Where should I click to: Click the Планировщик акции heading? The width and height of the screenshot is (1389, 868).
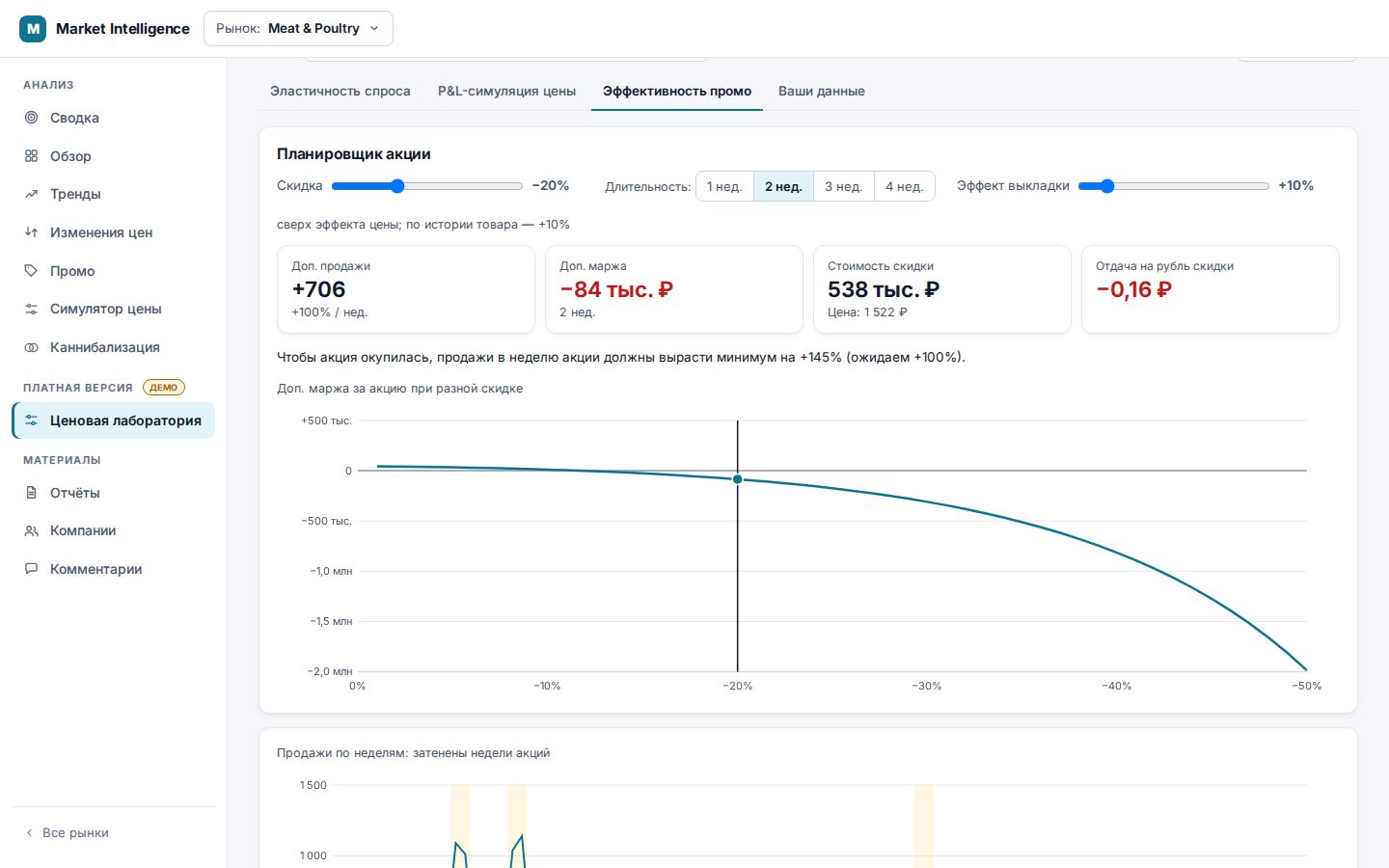pyautogui.click(x=354, y=154)
